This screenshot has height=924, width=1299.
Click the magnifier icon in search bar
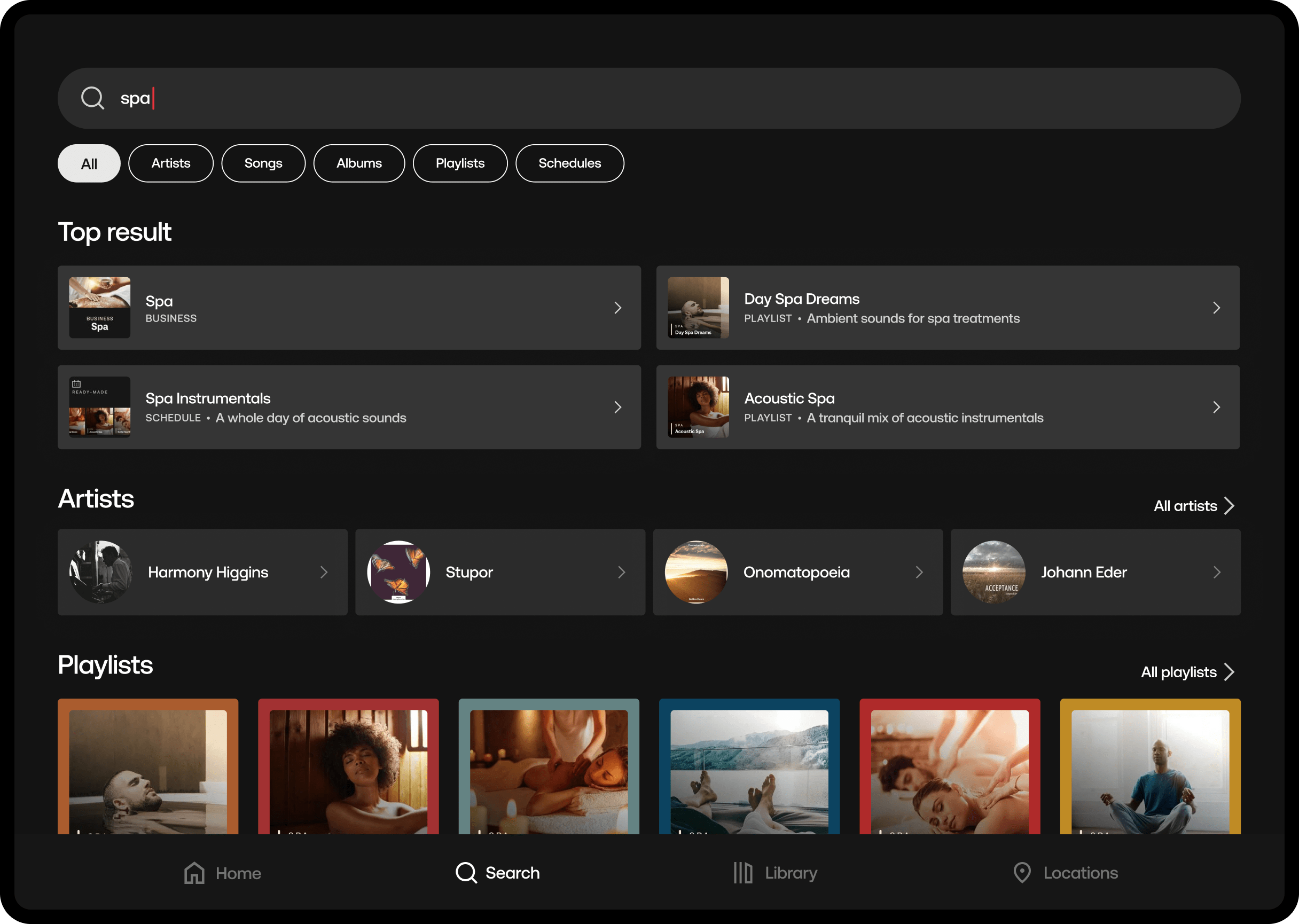pos(92,98)
